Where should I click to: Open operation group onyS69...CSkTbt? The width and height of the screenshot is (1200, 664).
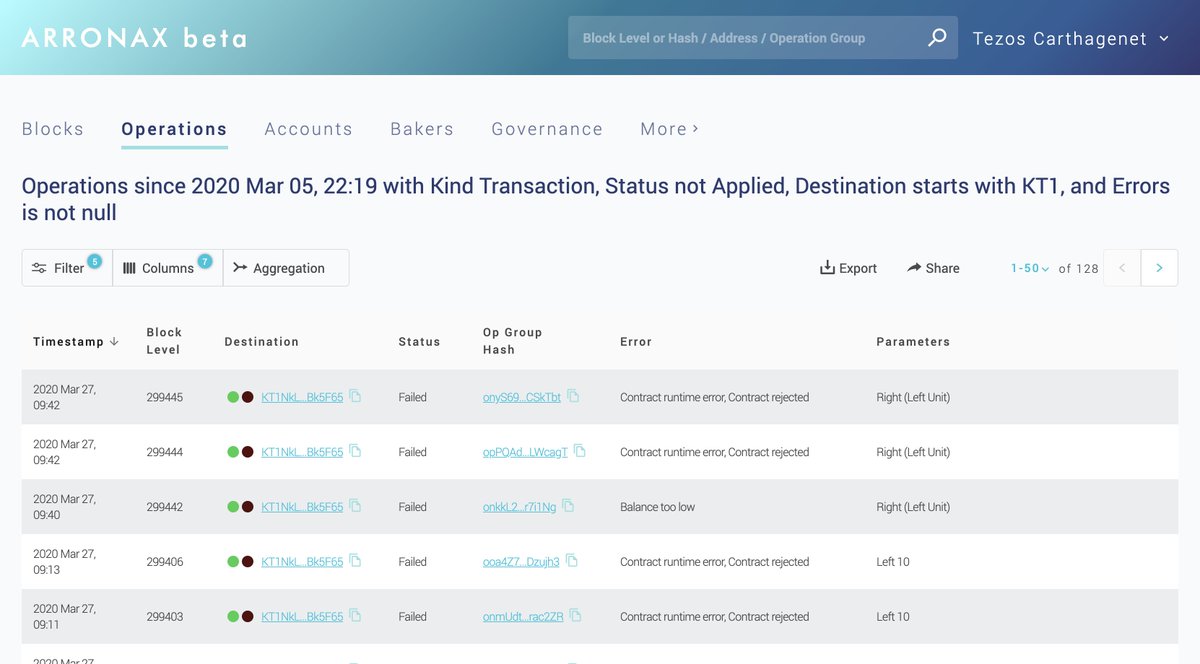(x=522, y=397)
